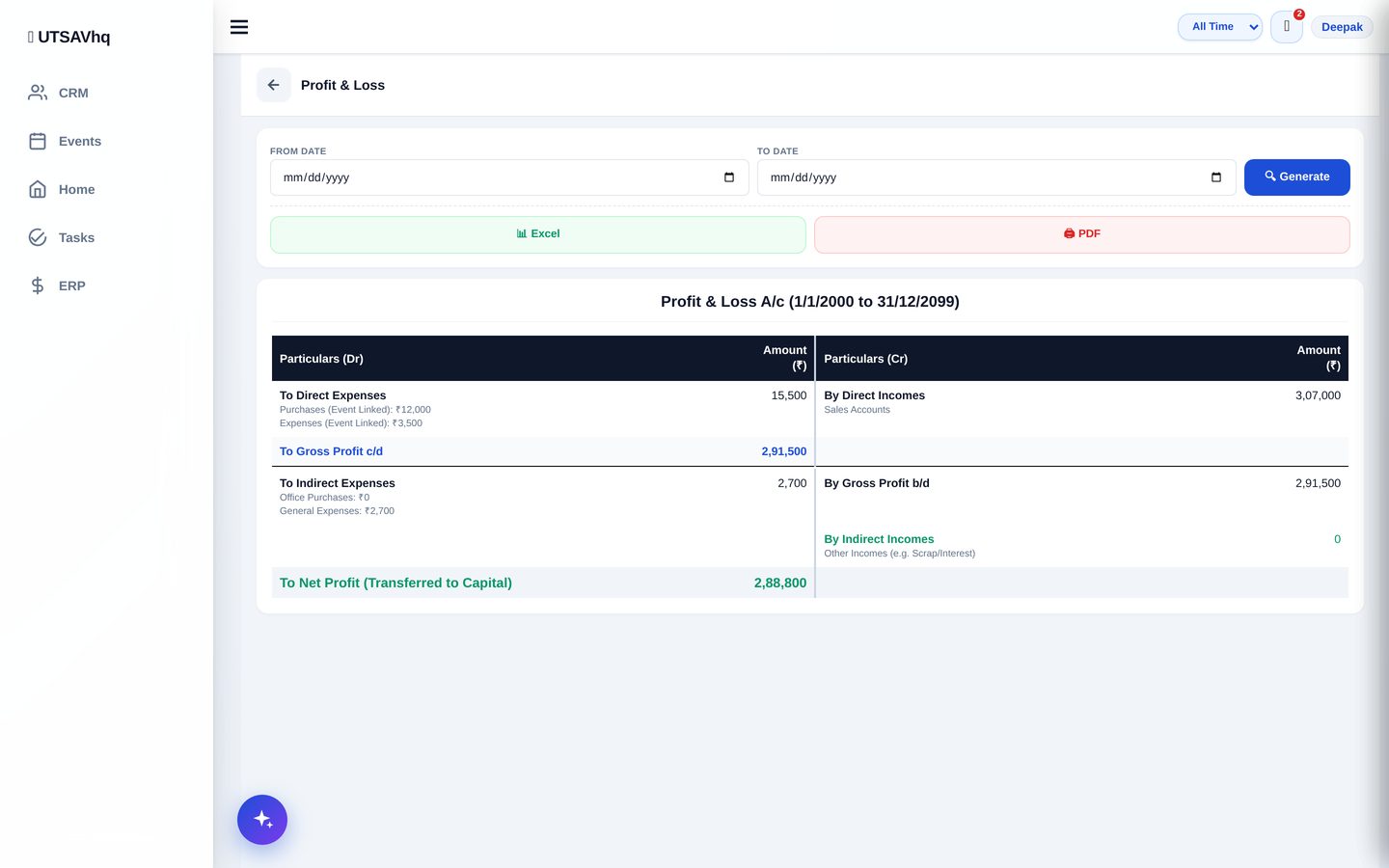Click By Gross Profit b/d entry
Image resolution: width=1389 pixels, height=868 pixels.
coord(877,483)
